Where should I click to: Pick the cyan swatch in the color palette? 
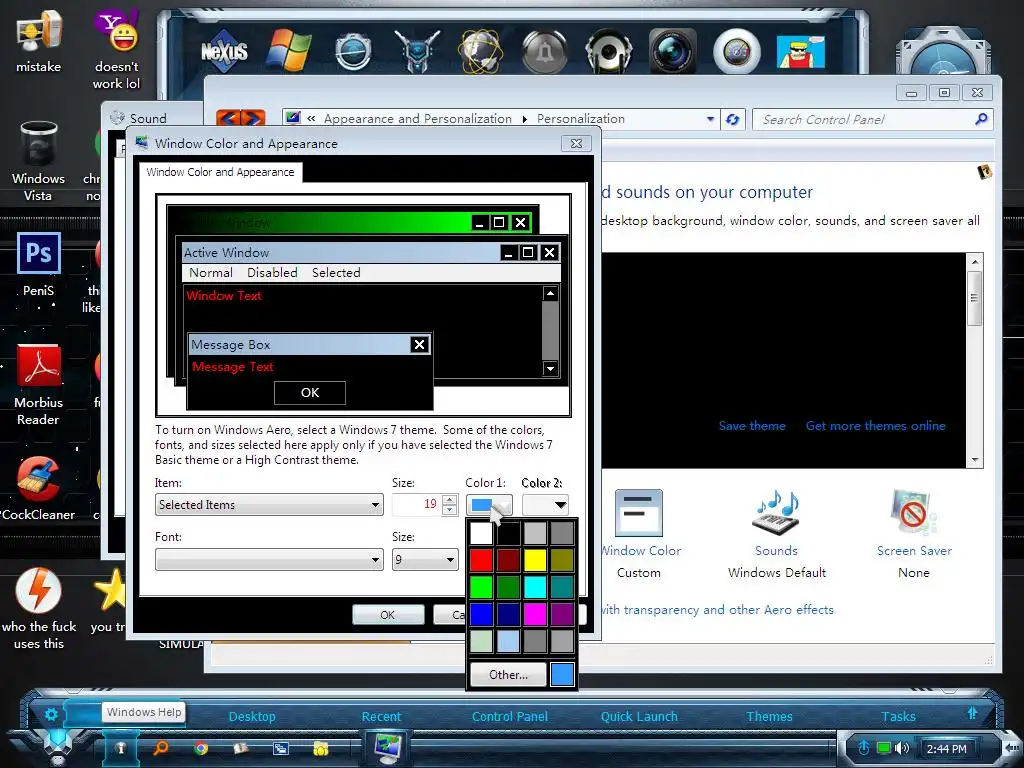click(x=535, y=586)
